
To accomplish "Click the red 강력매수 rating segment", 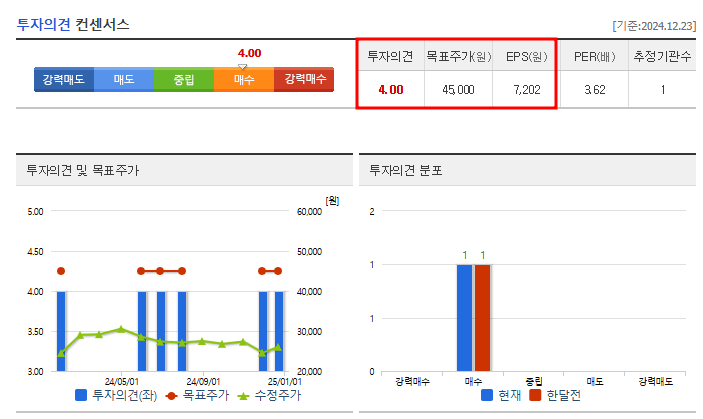I will tap(304, 79).
